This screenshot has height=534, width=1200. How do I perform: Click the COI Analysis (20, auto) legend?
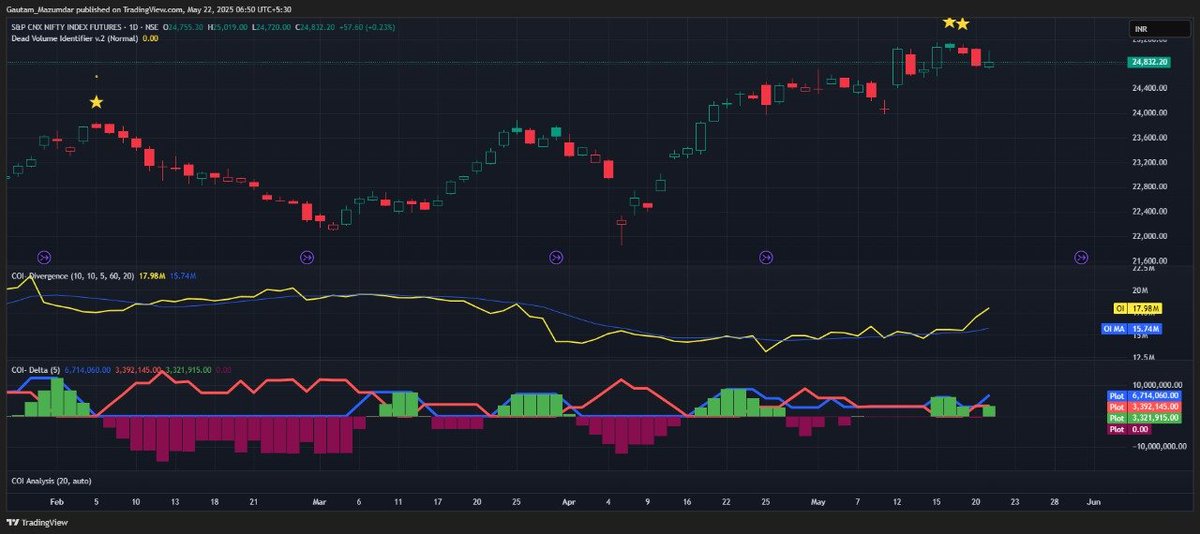51,481
